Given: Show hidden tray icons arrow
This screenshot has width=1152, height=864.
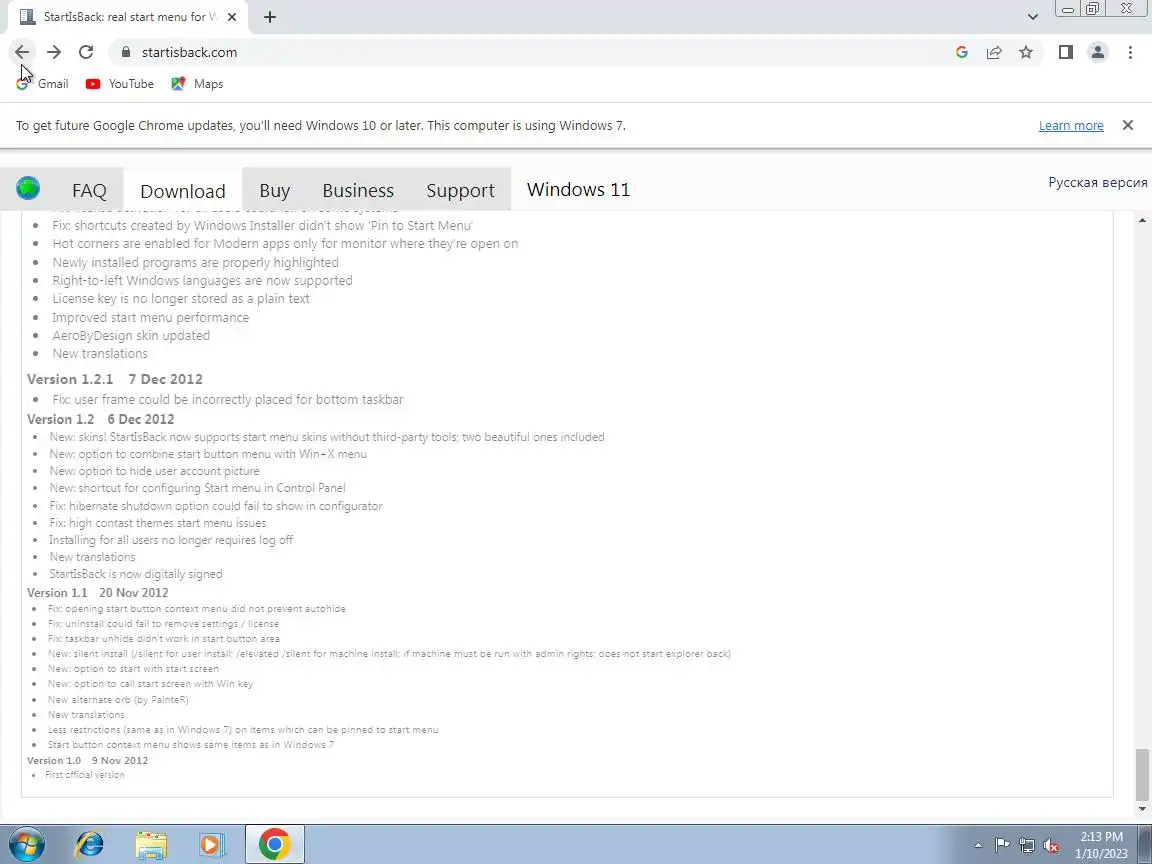Looking at the screenshot, I should pos(978,846).
